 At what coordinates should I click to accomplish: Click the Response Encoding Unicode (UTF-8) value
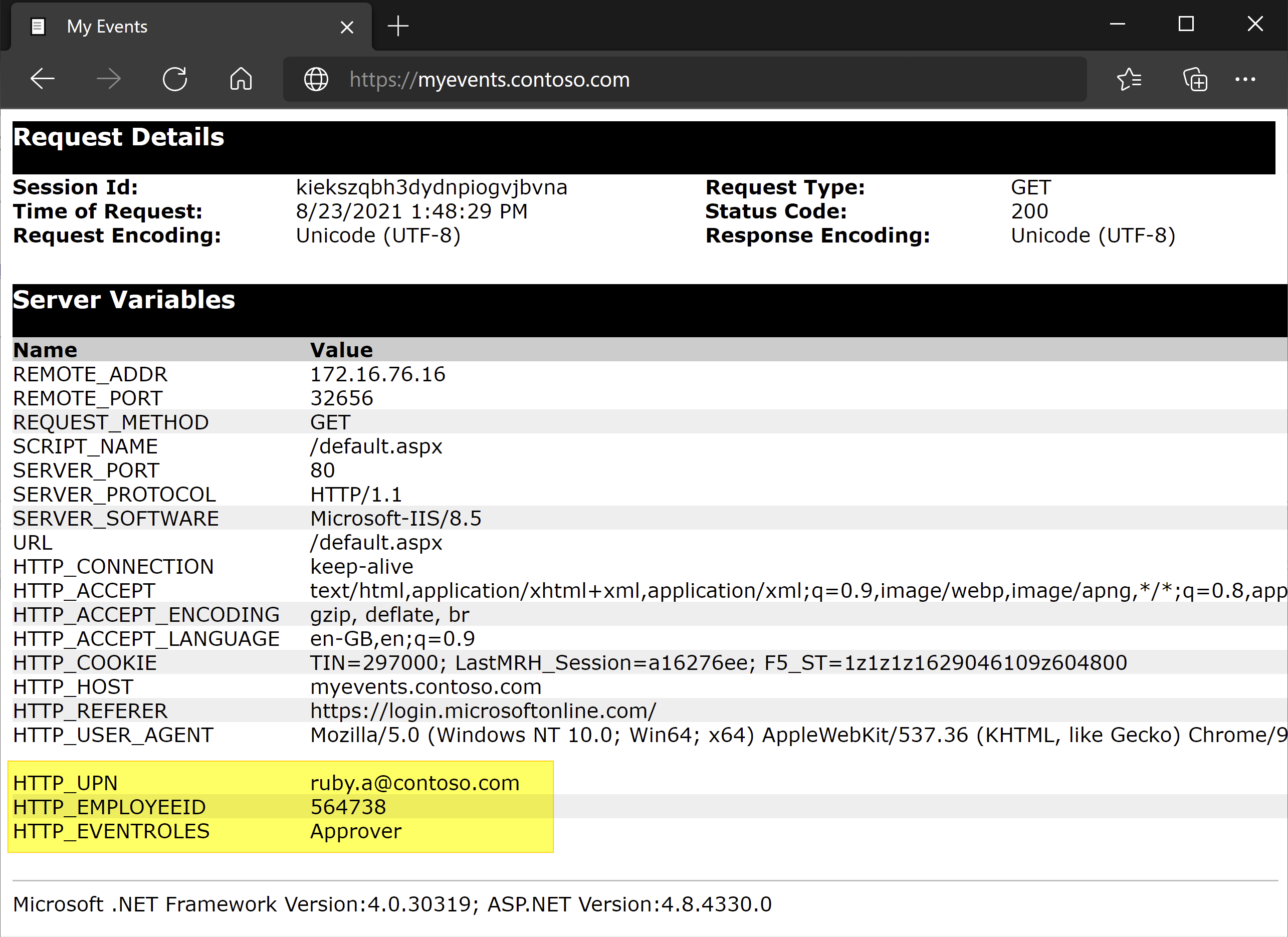click(1093, 236)
